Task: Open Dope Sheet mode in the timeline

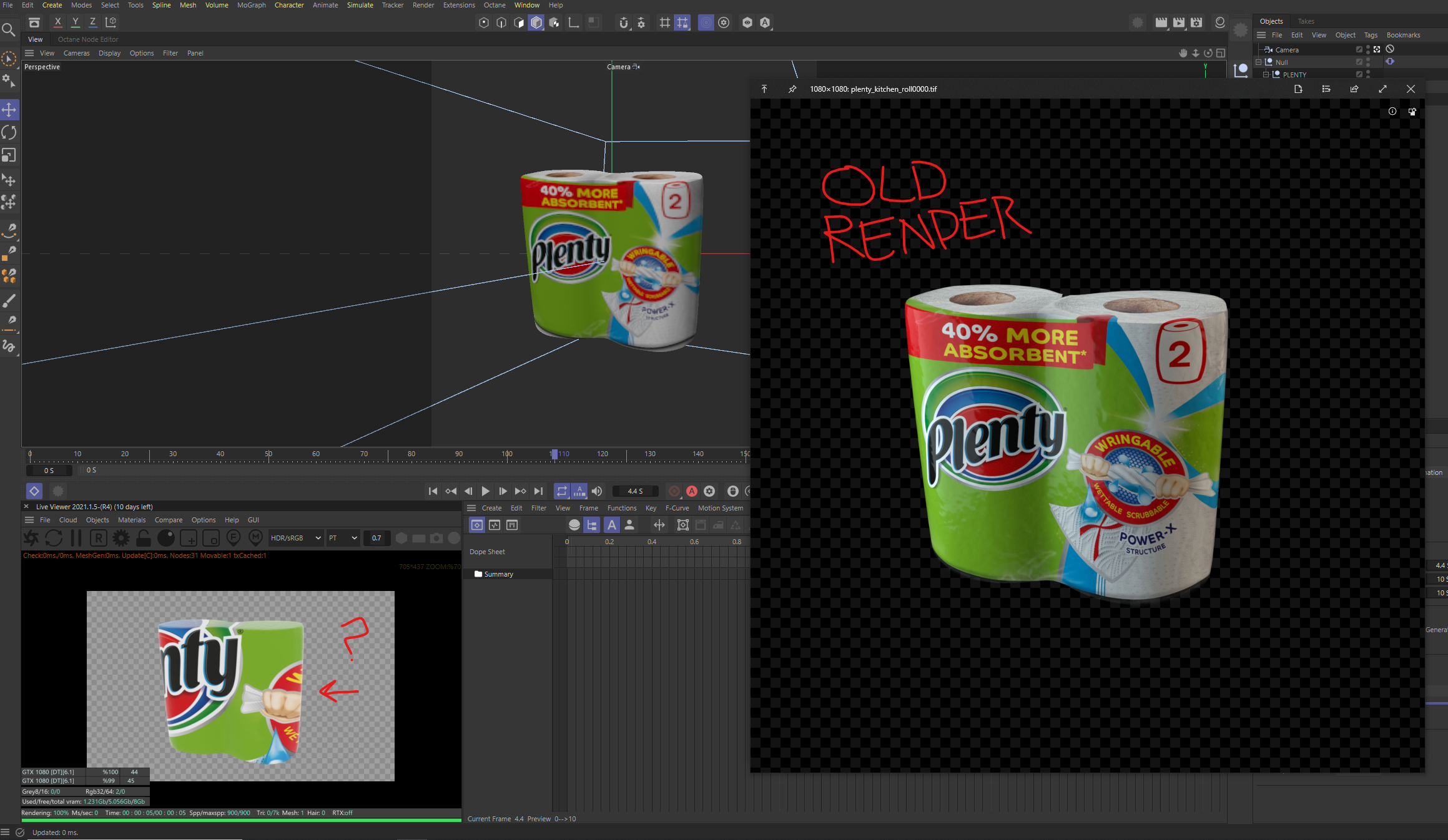Action: tap(477, 525)
